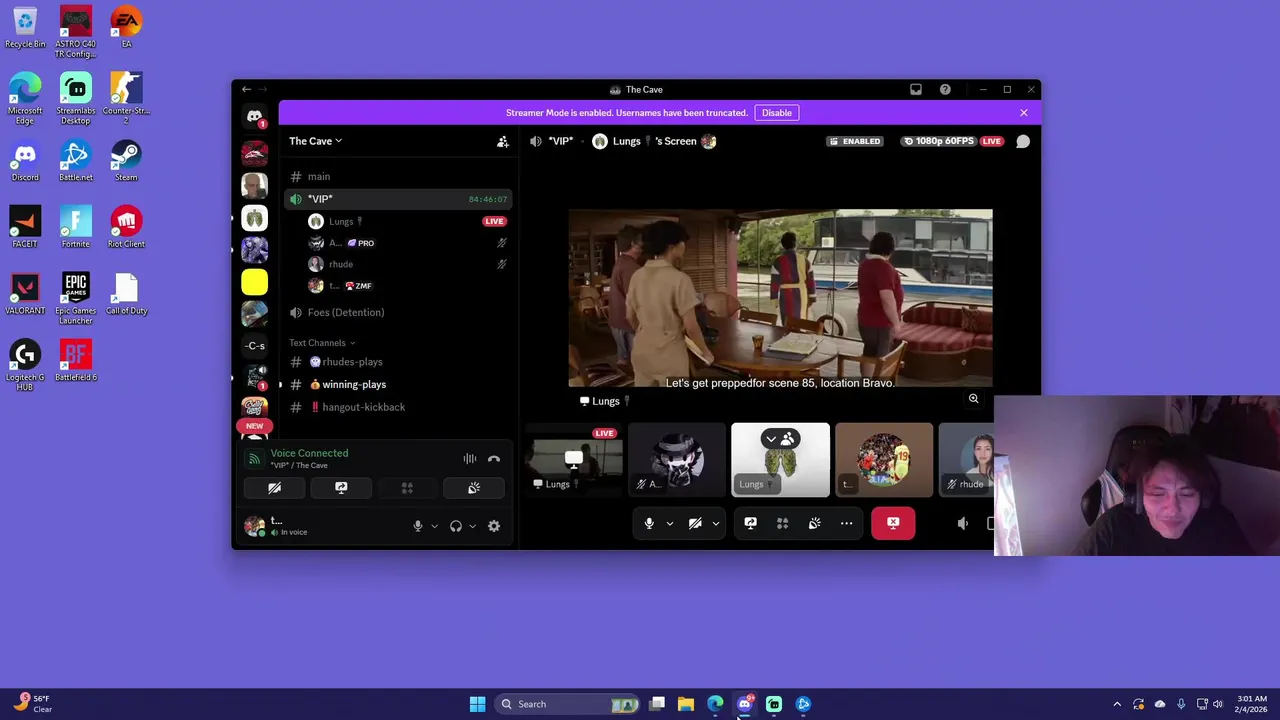Open hangout-kickback text channel
1280x720 pixels.
coord(398,407)
